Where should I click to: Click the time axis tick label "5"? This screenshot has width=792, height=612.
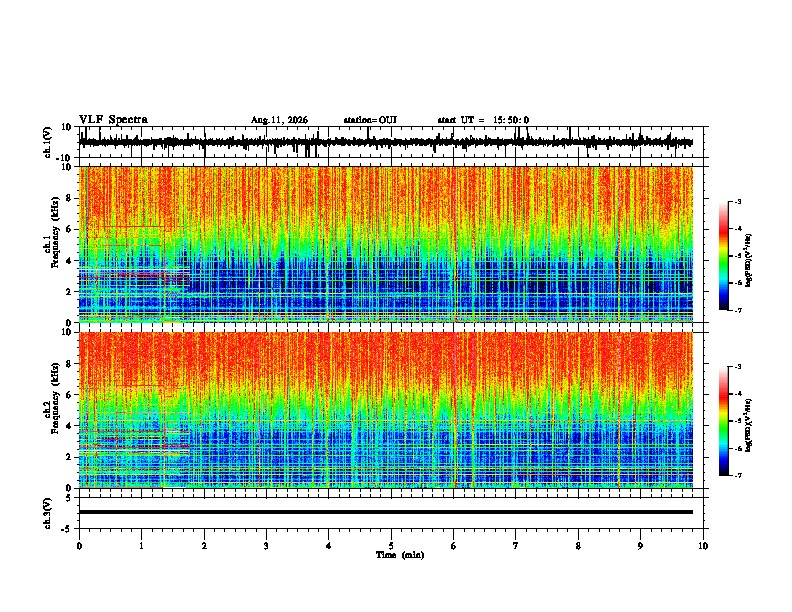391,545
